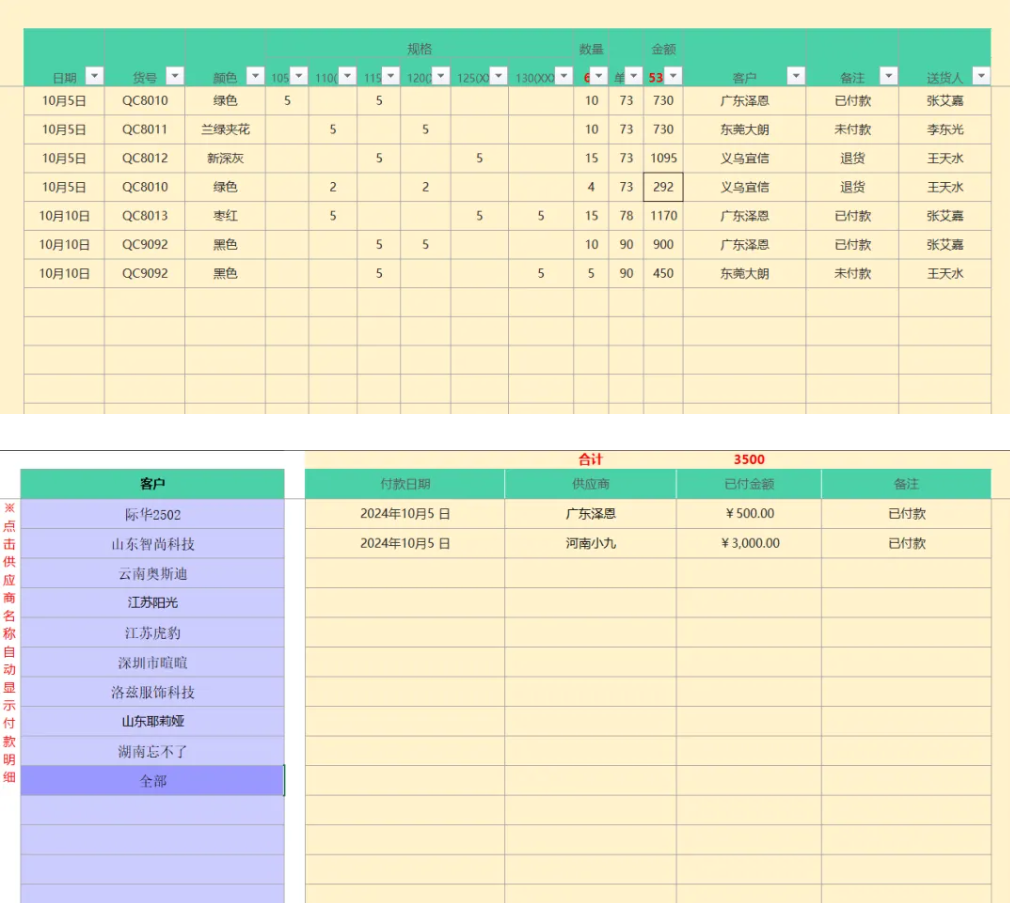Open the top table's 备注 filter dropdown
The height and width of the screenshot is (903, 1010).
click(889, 76)
